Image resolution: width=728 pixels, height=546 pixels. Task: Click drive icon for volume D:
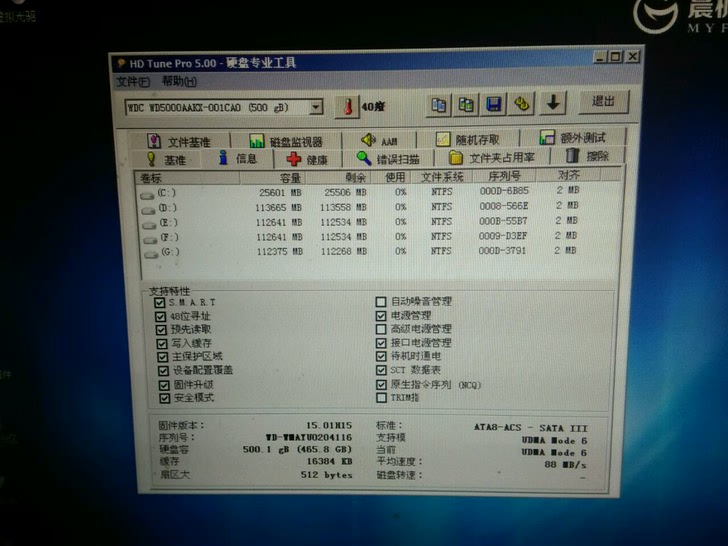click(148, 210)
